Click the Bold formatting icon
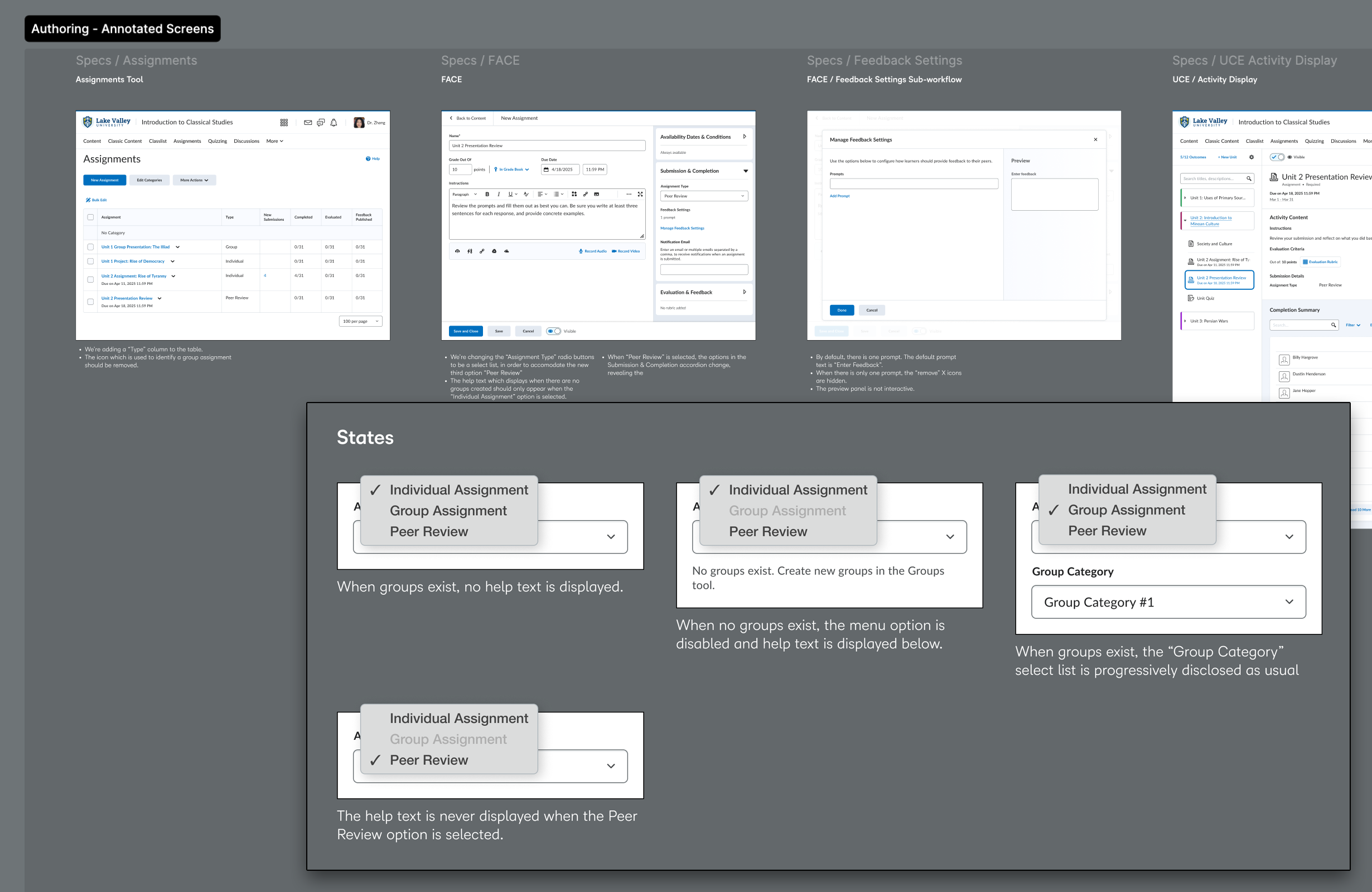Viewport: 1372px width, 892px height. coord(487,194)
